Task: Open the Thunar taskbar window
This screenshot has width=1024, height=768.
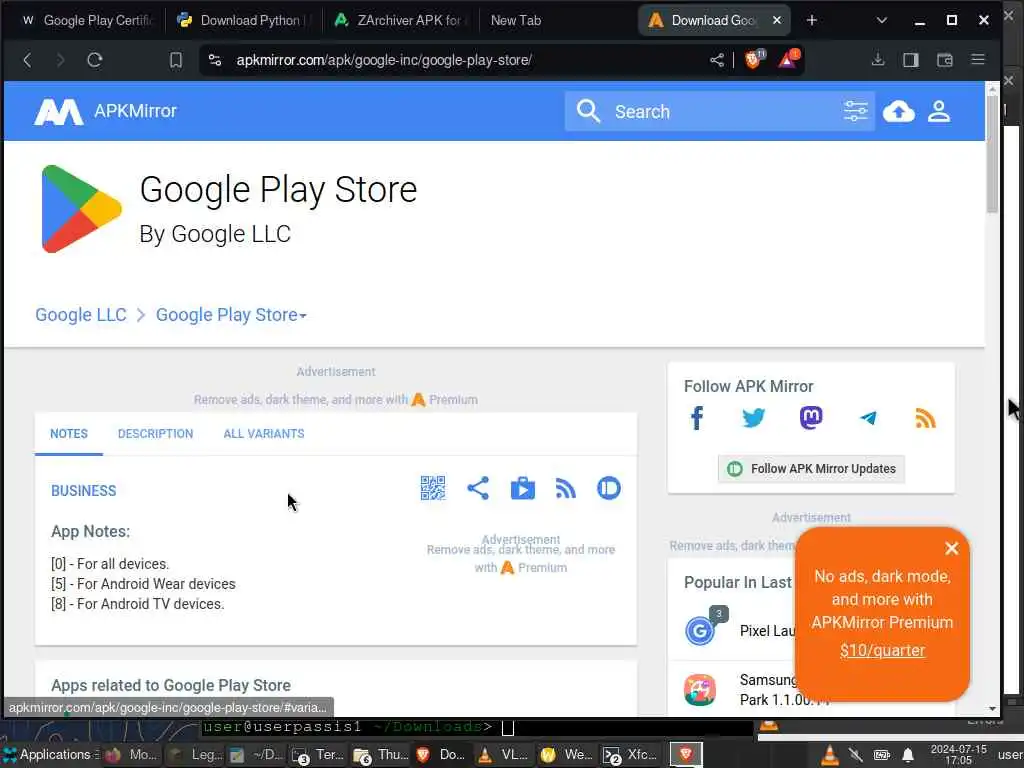Action: point(382,755)
